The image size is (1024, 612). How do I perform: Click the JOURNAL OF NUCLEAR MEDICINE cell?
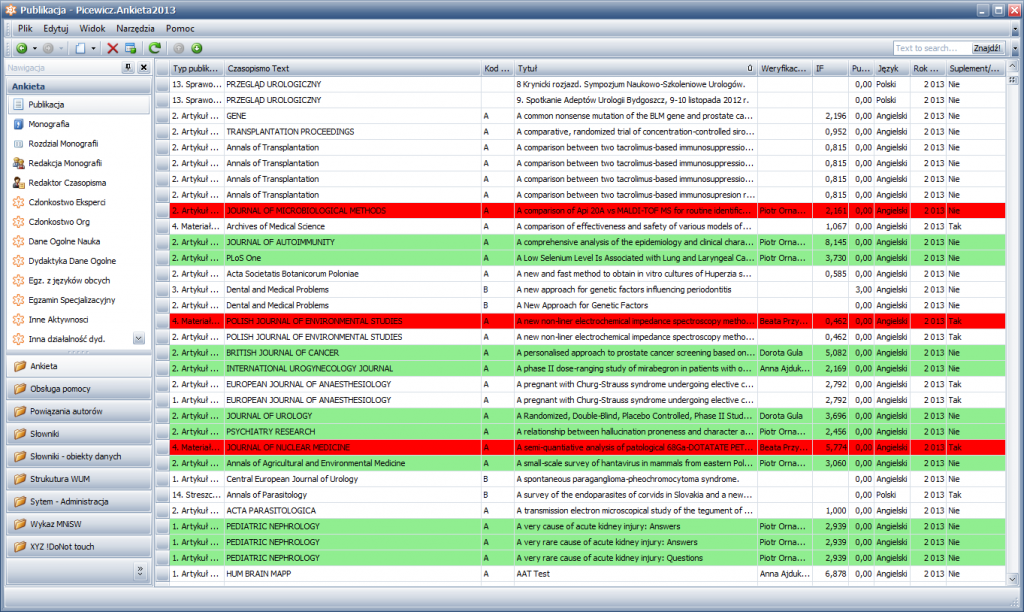tap(351, 447)
